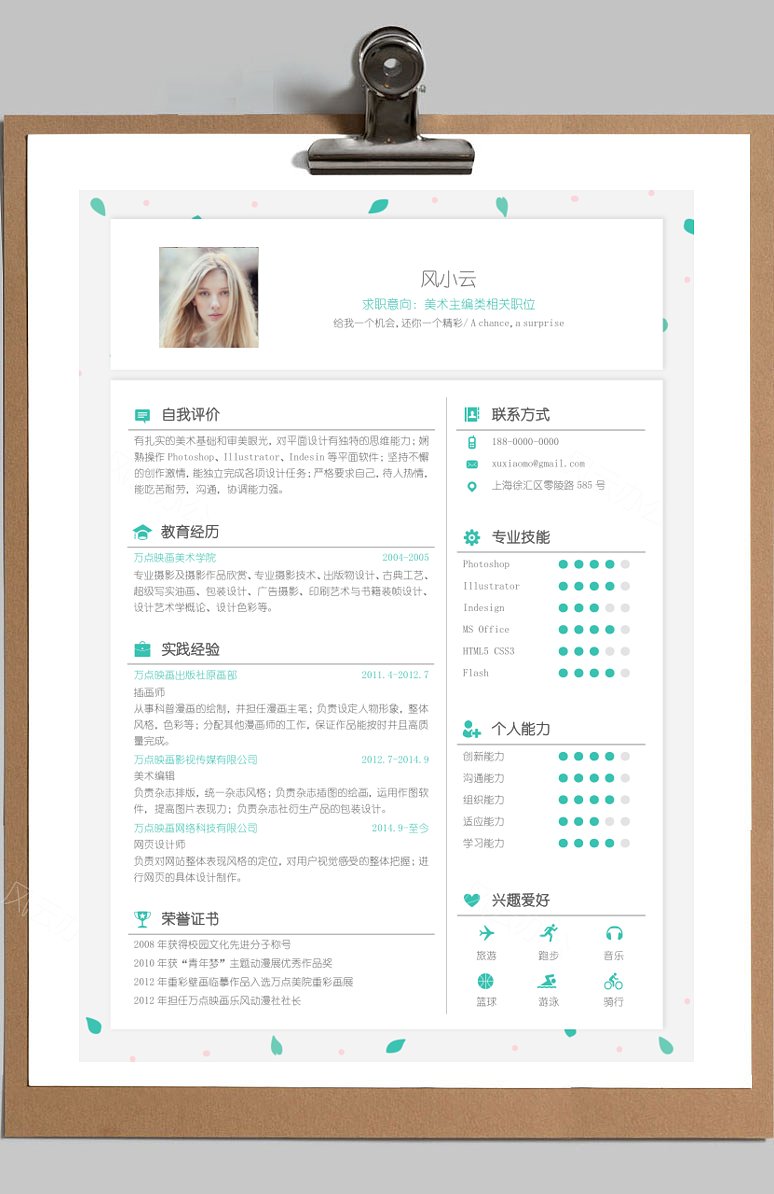Image resolution: width=774 pixels, height=1194 pixels.
Task: Click the Flash skill label
Action: click(x=476, y=673)
